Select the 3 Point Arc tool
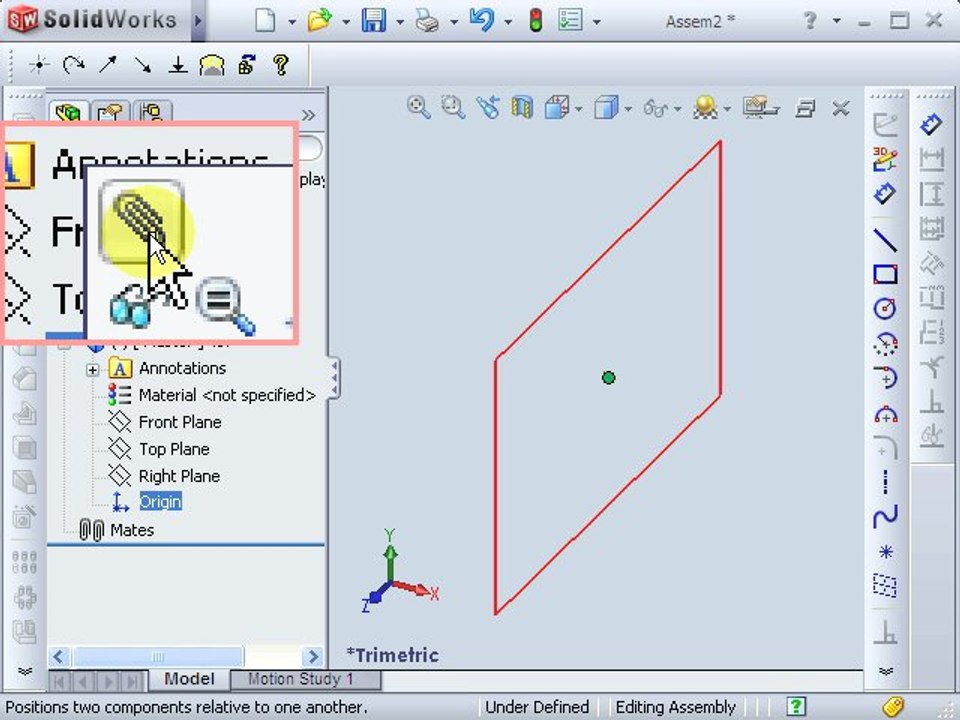Screen dimensions: 960x720 click(885, 413)
